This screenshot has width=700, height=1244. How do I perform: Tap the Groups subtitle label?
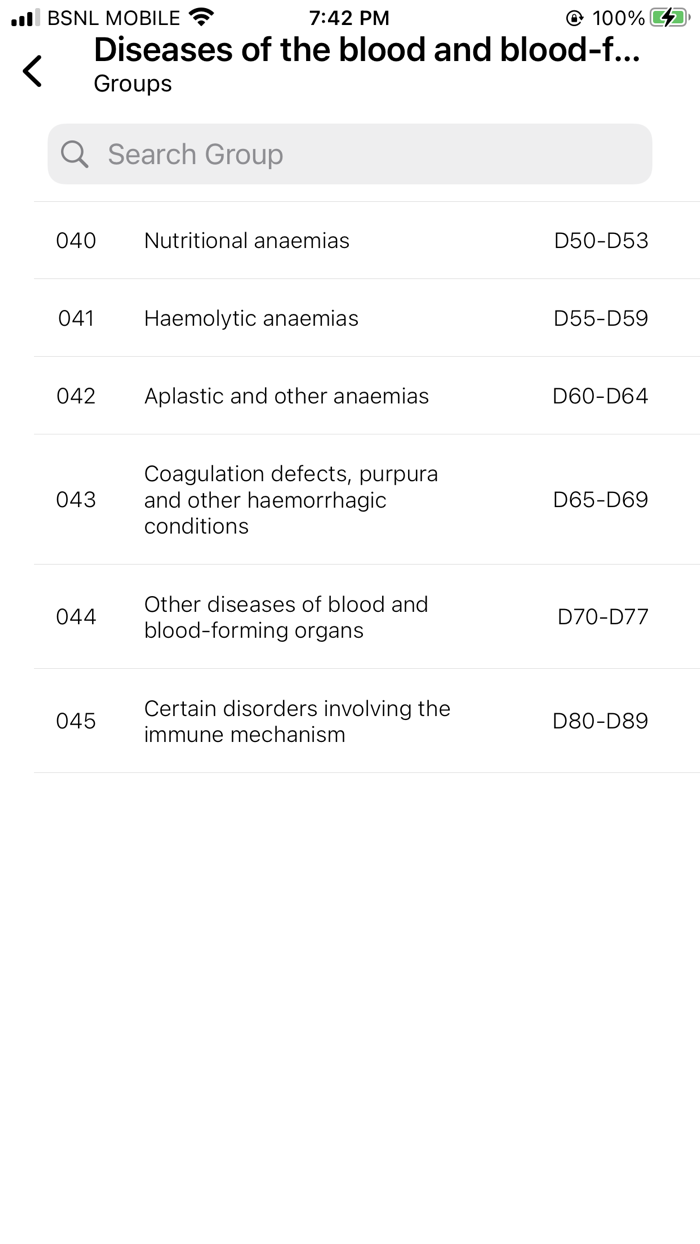[x=132, y=85]
